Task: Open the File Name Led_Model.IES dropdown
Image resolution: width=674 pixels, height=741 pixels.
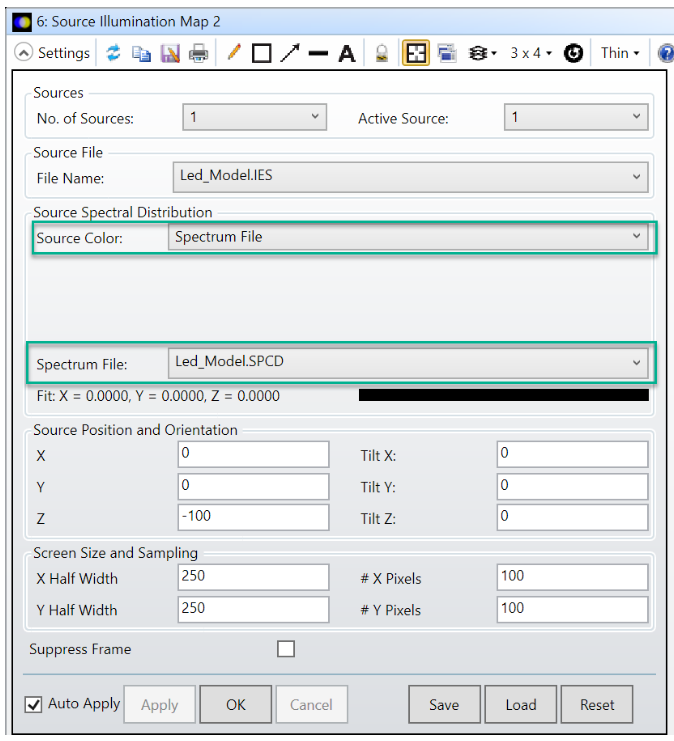Action: [x=409, y=177]
